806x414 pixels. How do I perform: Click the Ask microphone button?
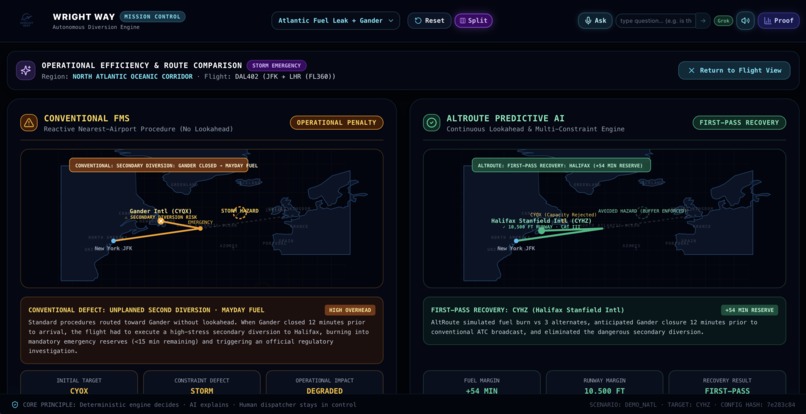click(x=595, y=21)
